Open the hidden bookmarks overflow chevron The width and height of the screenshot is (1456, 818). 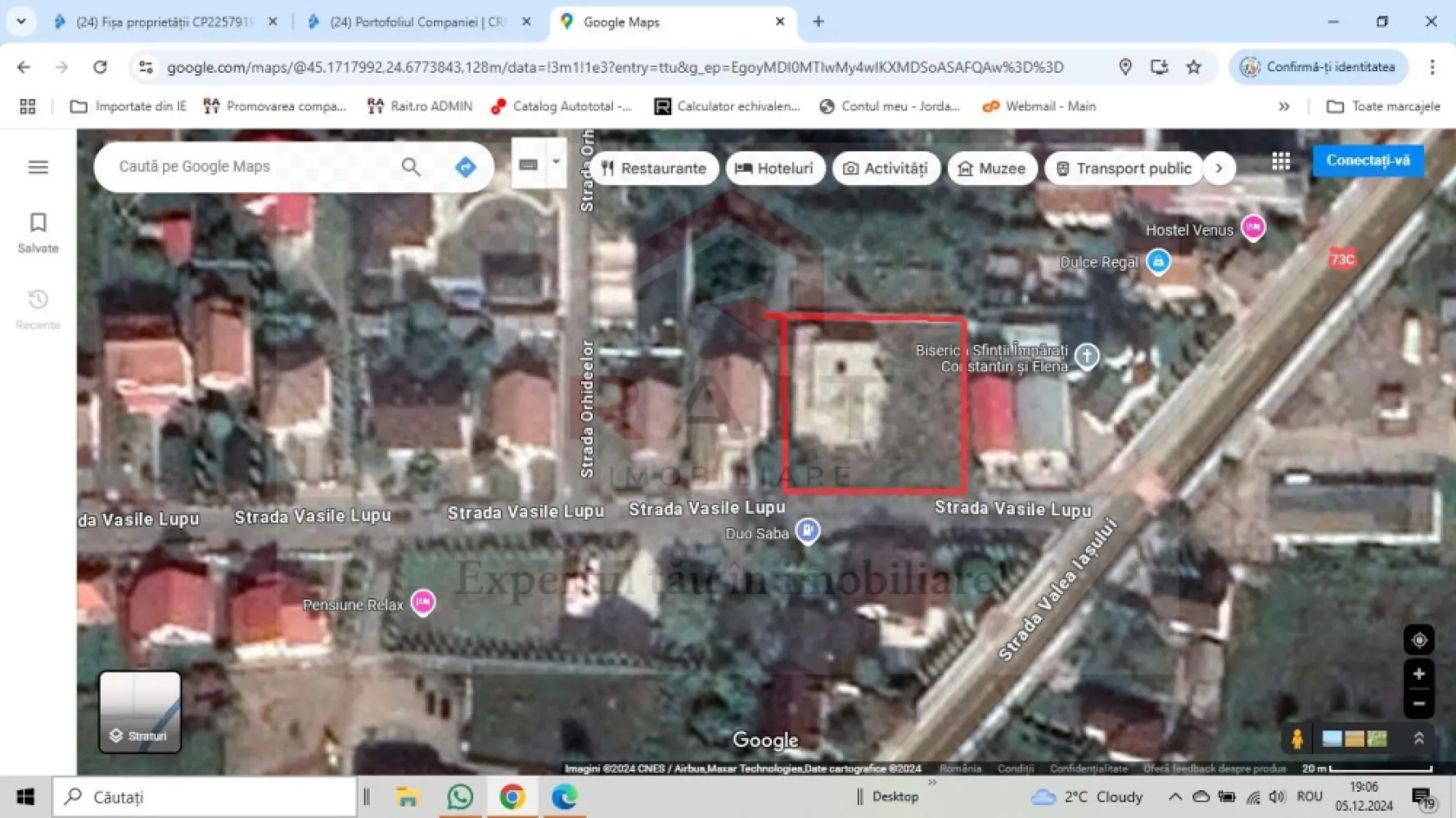(x=1284, y=106)
